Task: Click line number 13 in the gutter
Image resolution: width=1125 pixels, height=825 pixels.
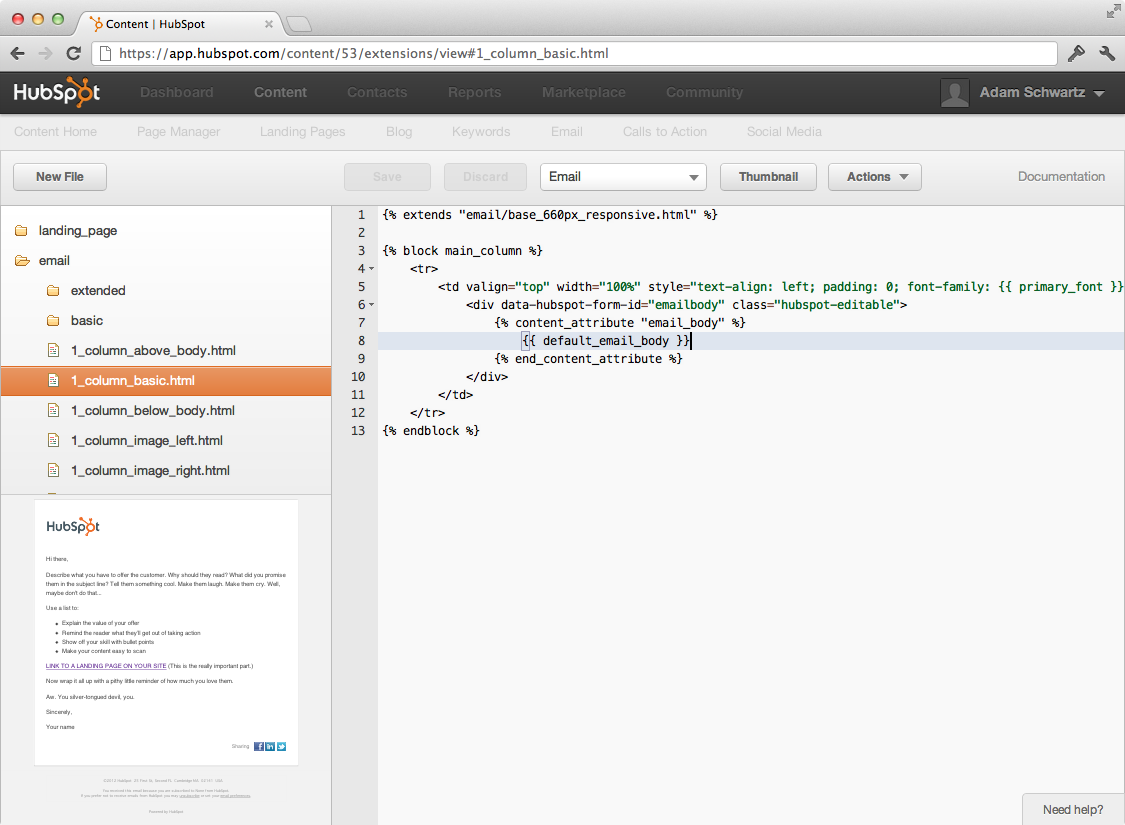Action: tap(358, 430)
